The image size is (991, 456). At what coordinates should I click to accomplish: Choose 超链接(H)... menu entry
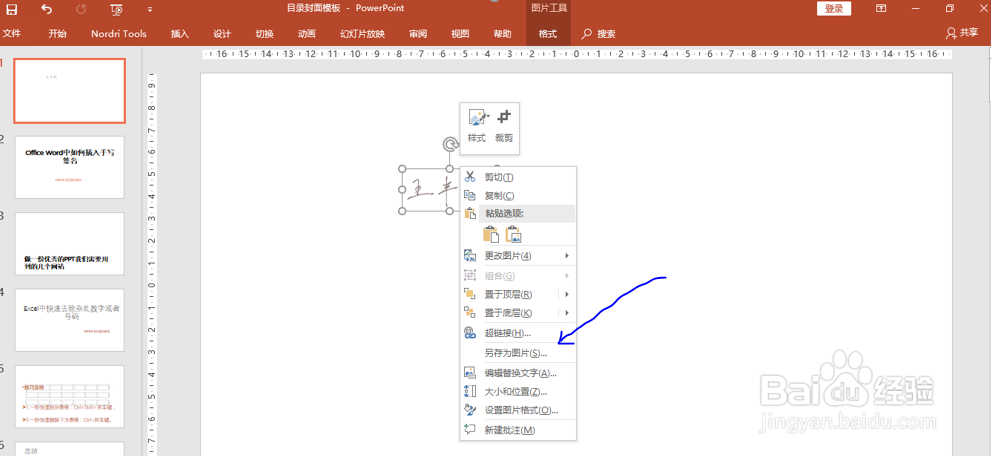(518, 333)
